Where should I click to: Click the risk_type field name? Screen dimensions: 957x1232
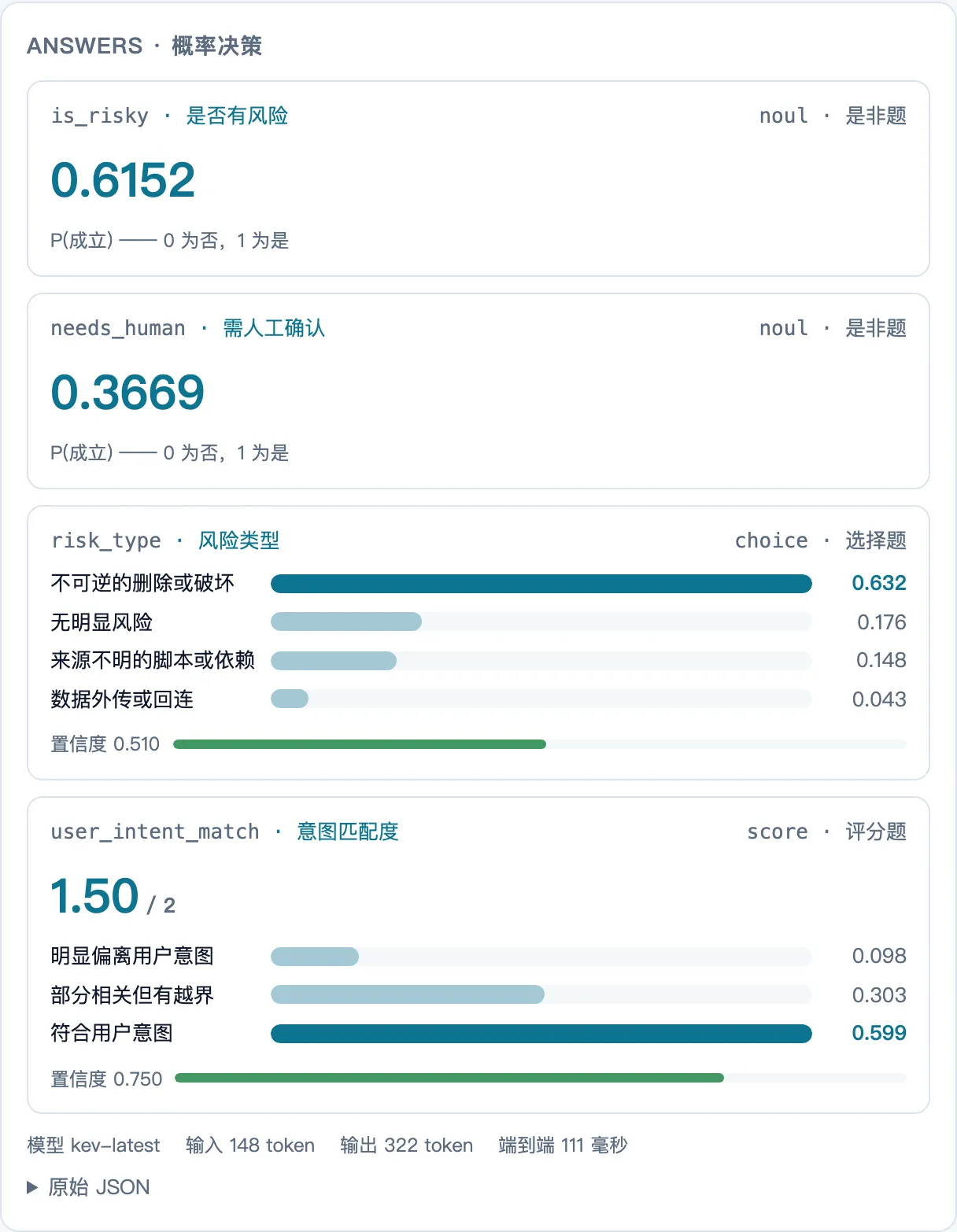pos(105,540)
